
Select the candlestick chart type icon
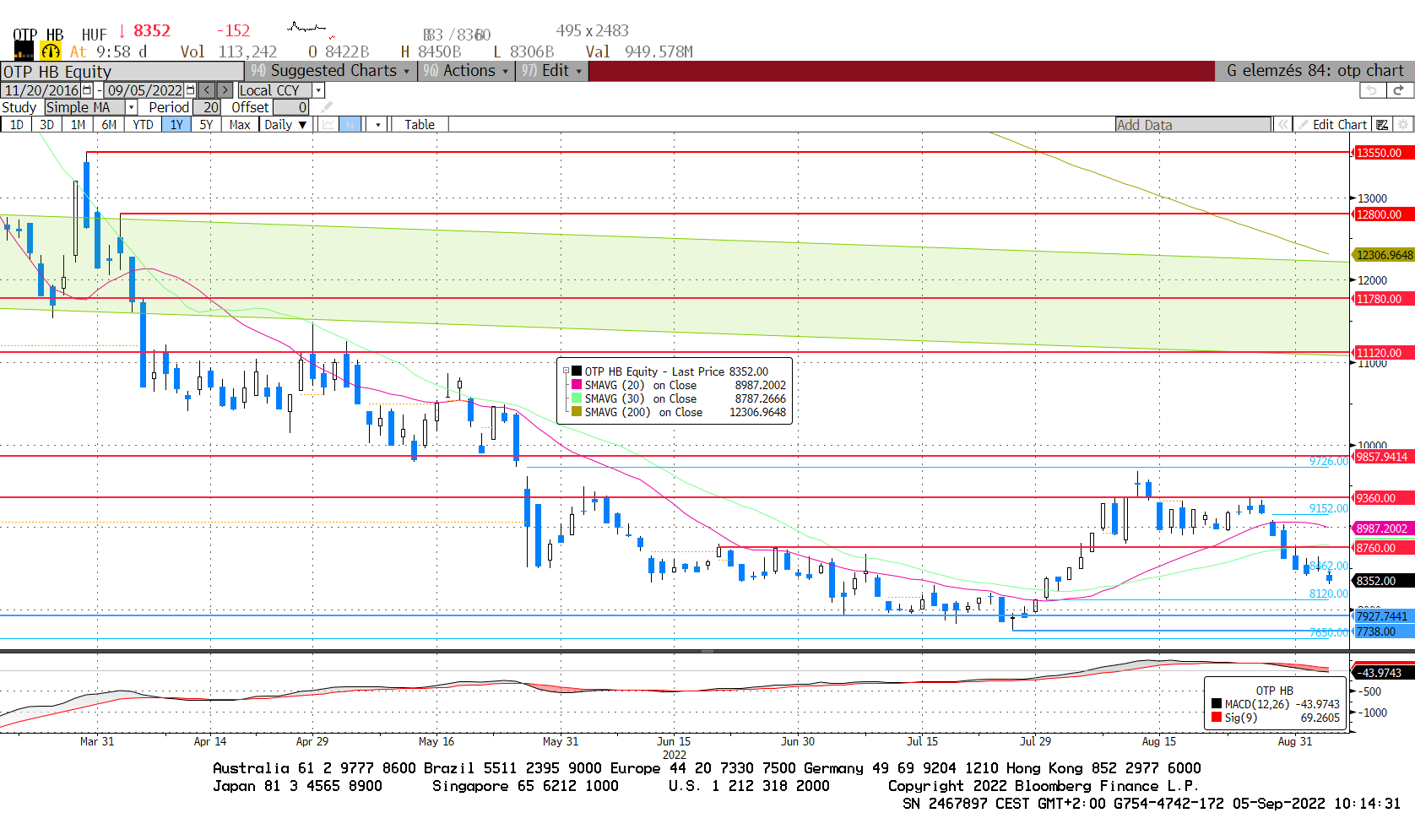[x=350, y=125]
